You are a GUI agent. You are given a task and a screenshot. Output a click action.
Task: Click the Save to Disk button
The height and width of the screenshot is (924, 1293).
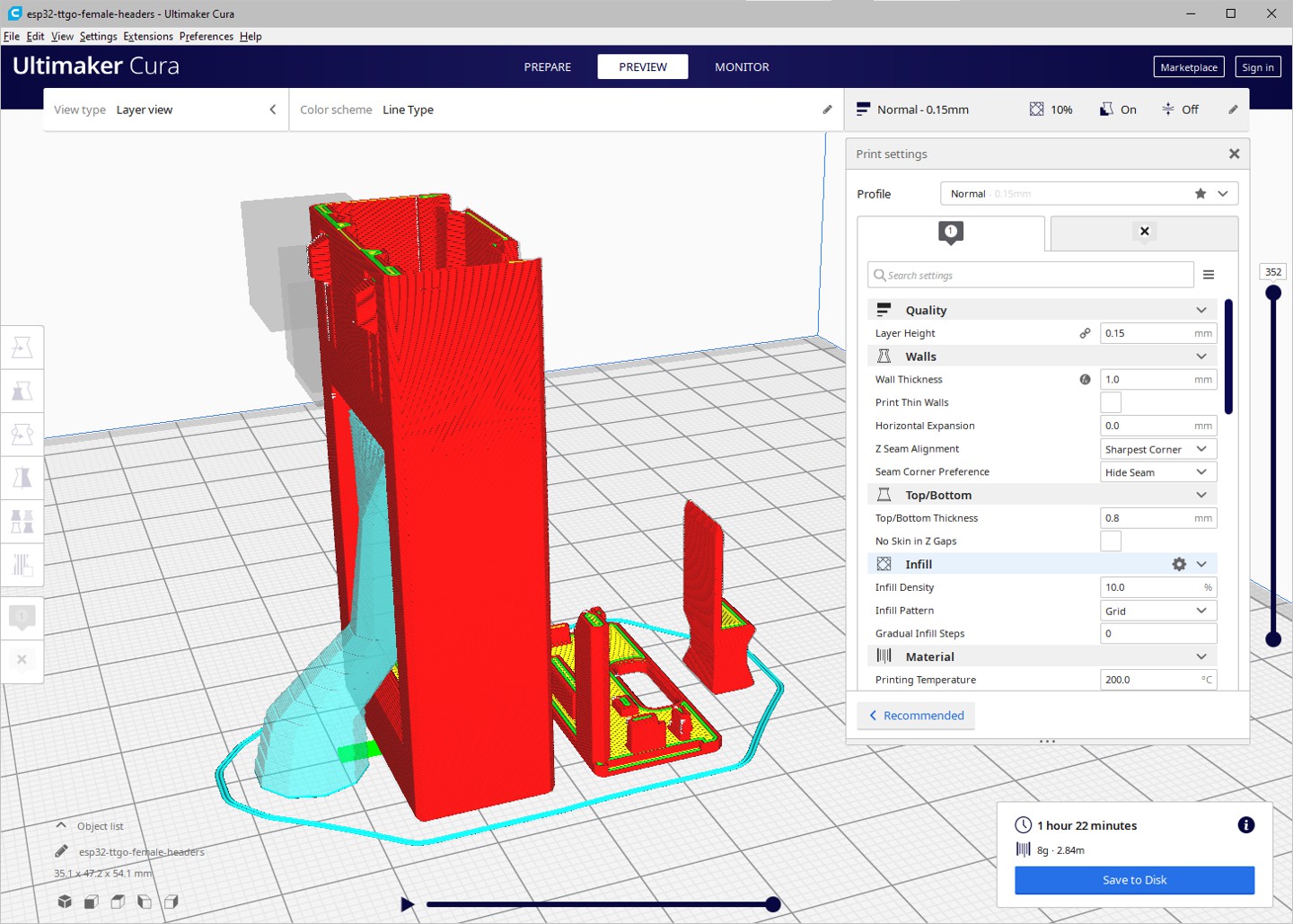[1134, 880]
